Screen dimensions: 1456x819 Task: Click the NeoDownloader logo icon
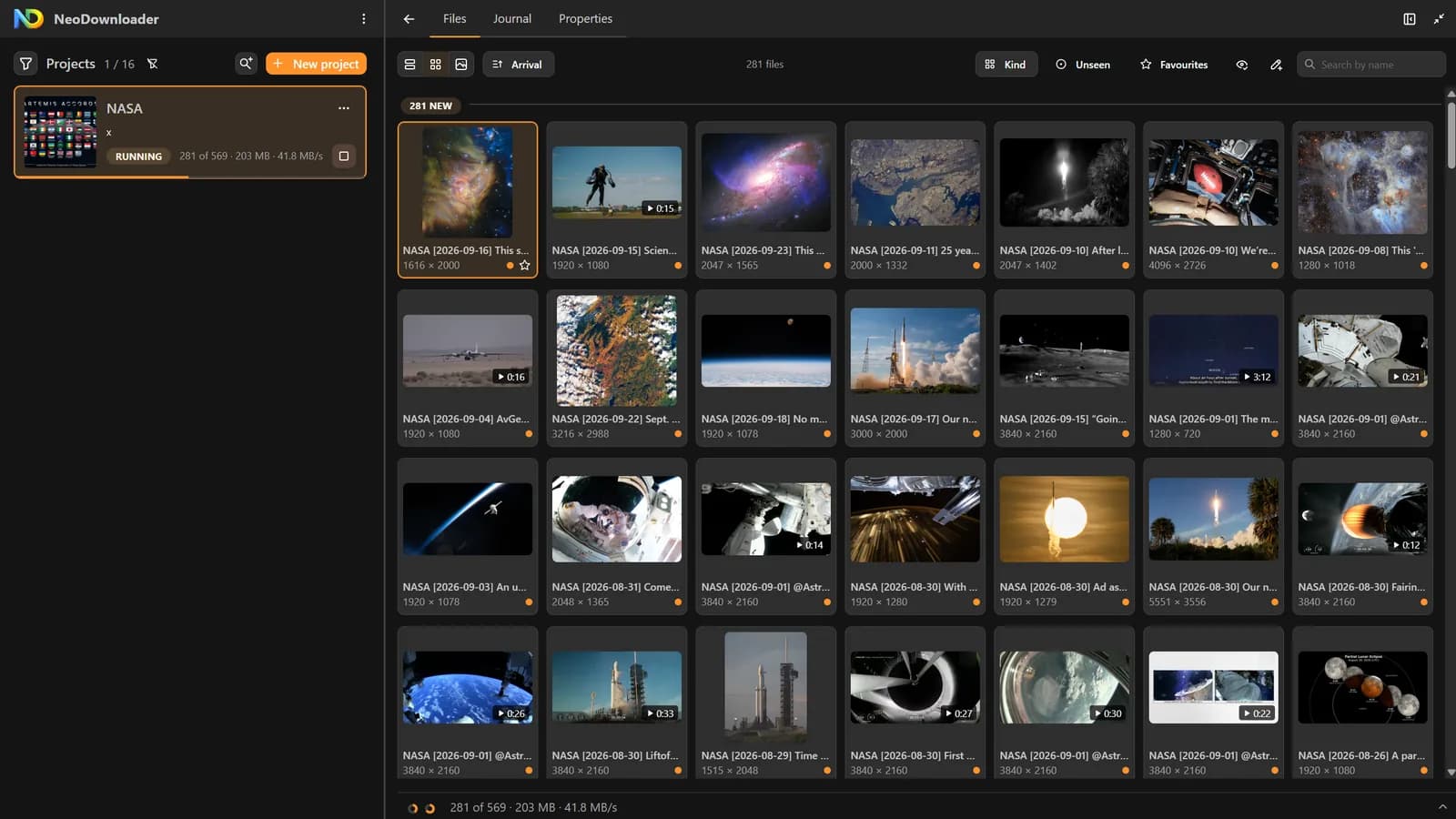coord(28,18)
